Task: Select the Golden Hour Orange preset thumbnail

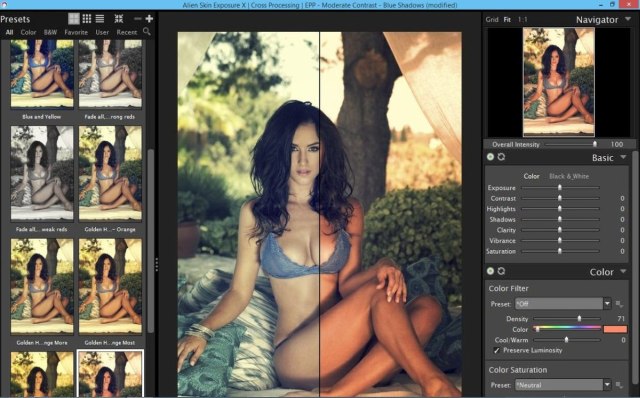Action: pos(110,173)
